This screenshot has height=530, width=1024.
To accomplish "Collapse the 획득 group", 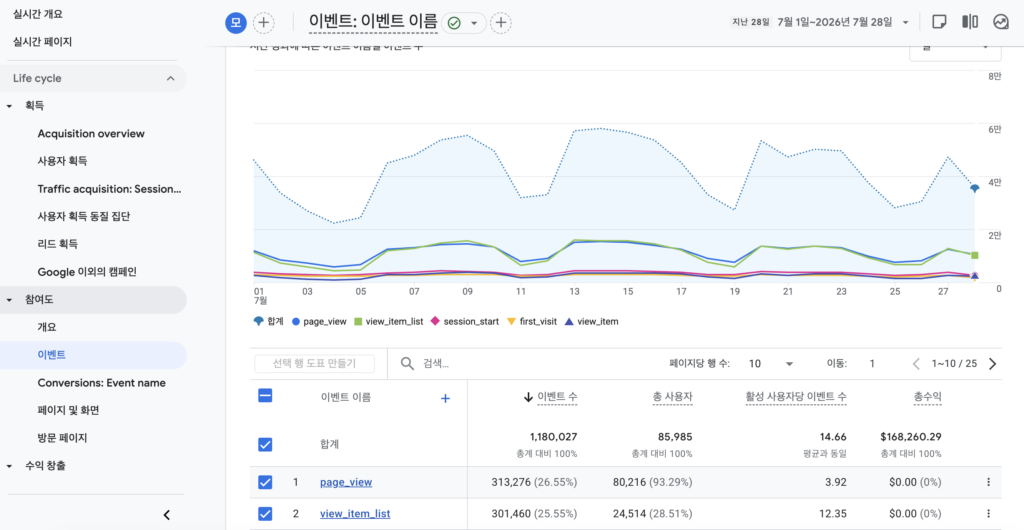I will pyautogui.click(x=9, y=106).
